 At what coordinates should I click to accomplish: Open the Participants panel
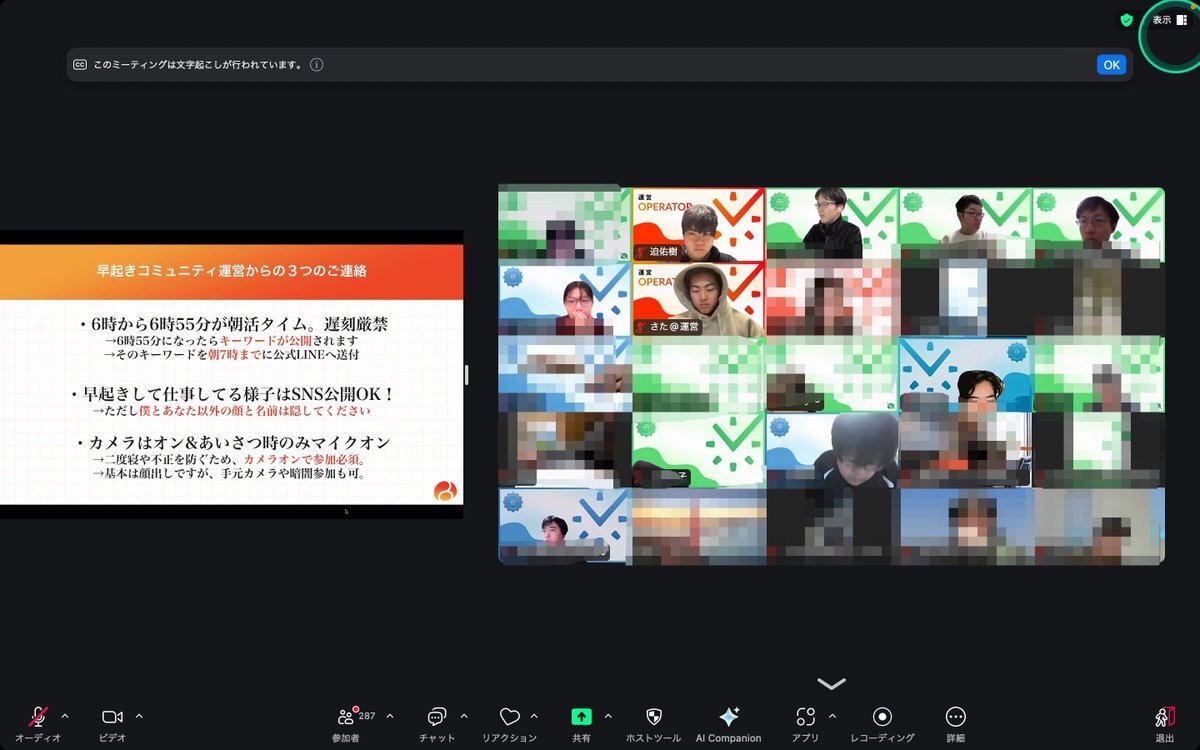tap(346, 717)
